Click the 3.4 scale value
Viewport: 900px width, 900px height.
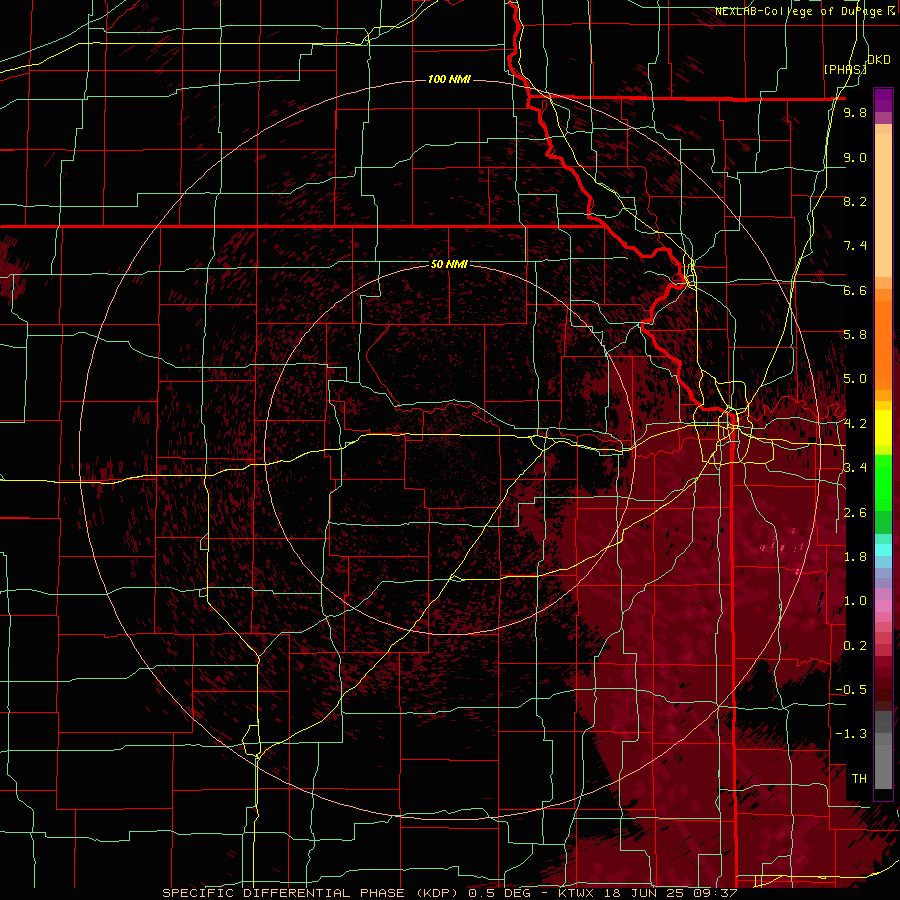click(855, 468)
